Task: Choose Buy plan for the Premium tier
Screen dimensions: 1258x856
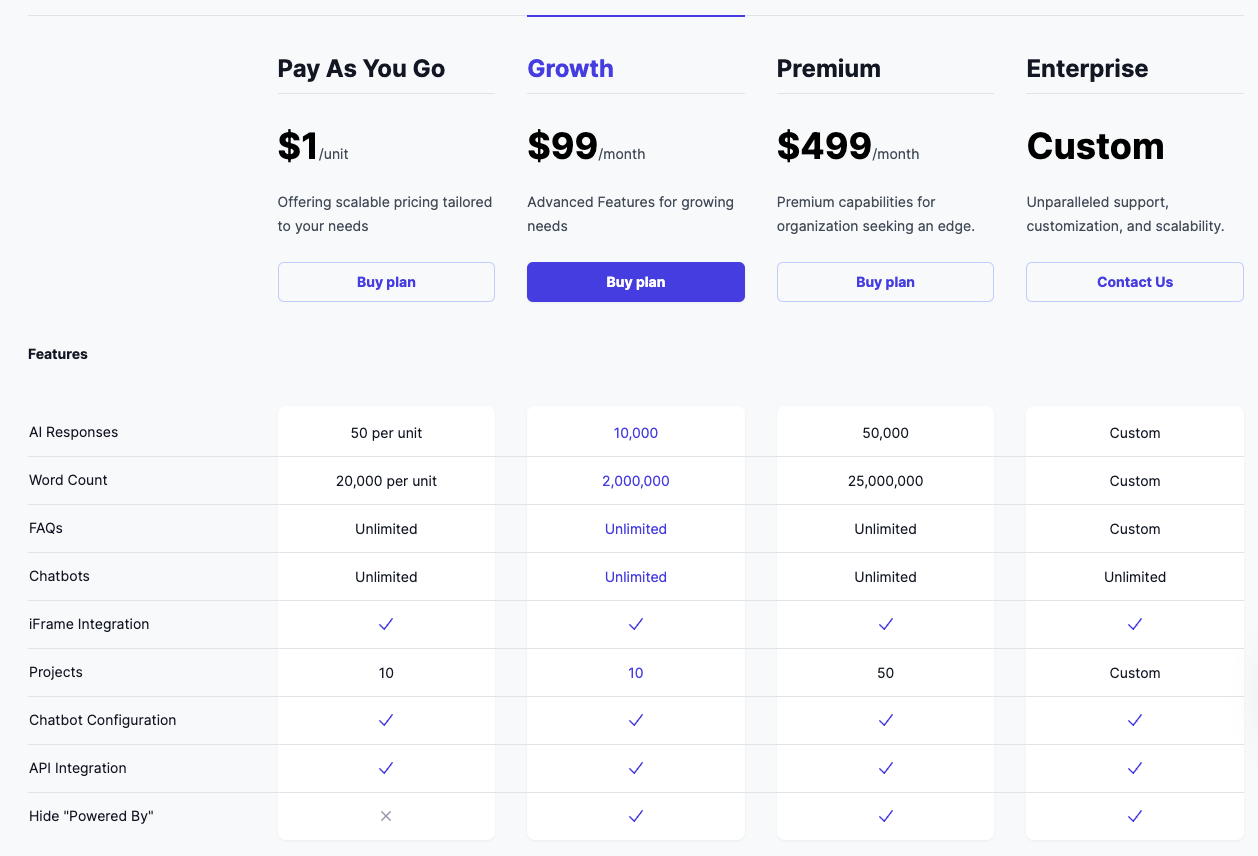Action: point(885,282)
